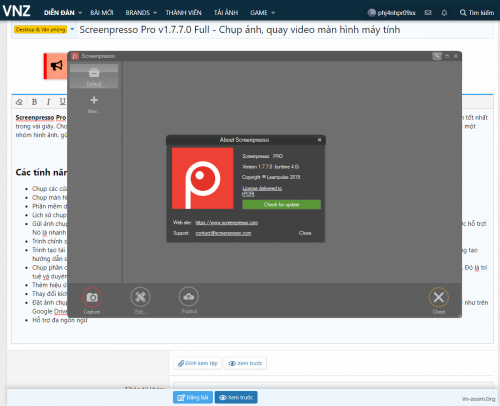Click the Đăng bài post button
This screenshot has width=500, height=406.
point(193,397)
